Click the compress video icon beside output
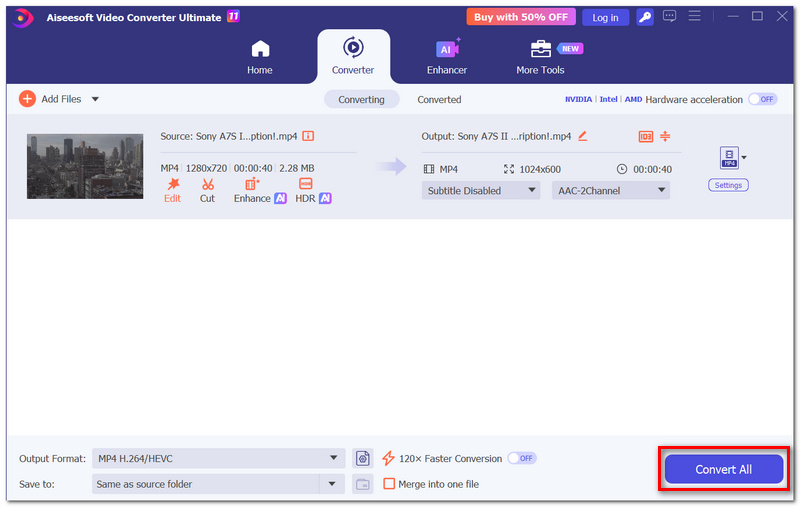Screen dimensions: 800x507 tap(665, 136)
